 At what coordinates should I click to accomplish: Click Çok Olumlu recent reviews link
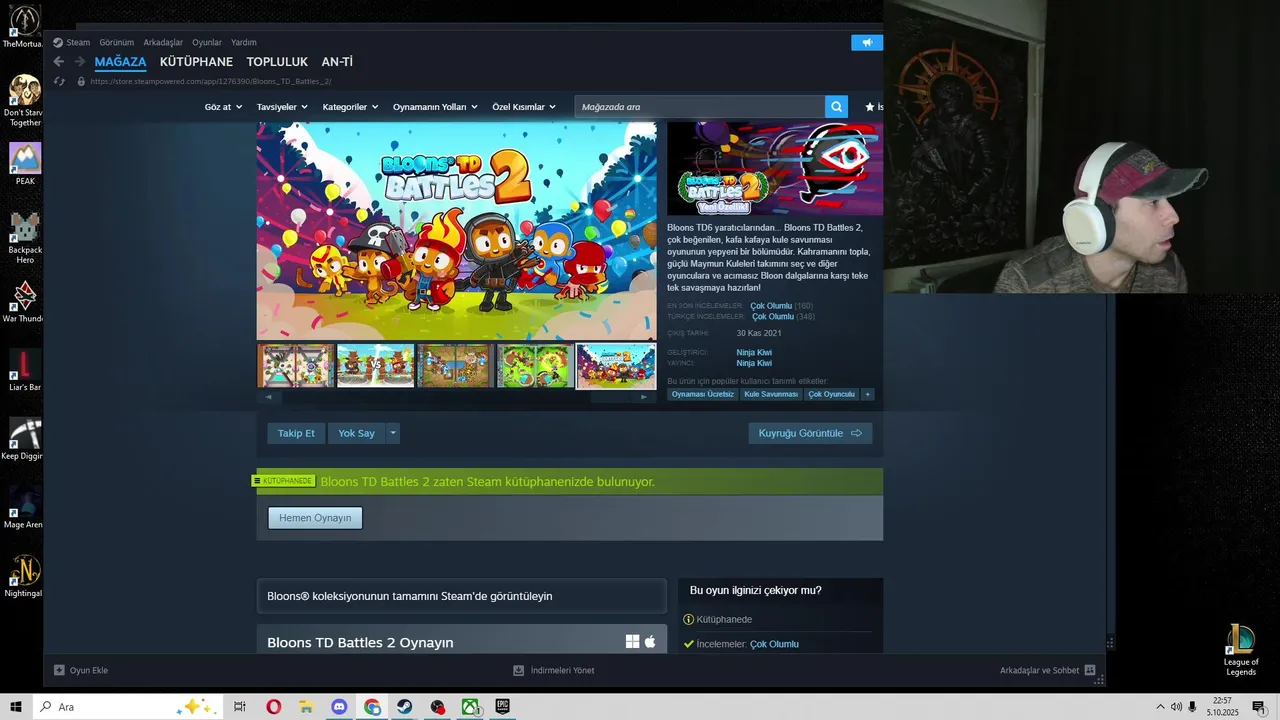[771, 306]
